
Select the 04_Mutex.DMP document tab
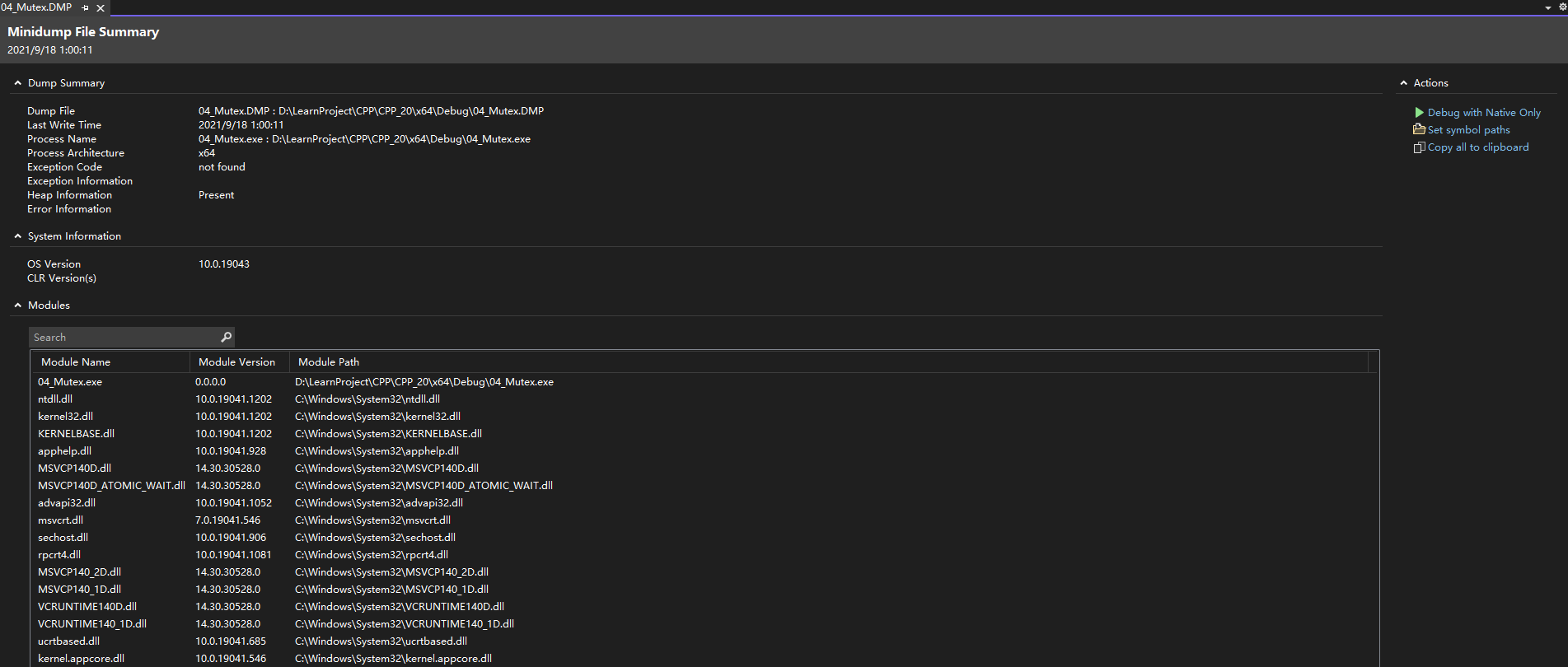(37, 7)
